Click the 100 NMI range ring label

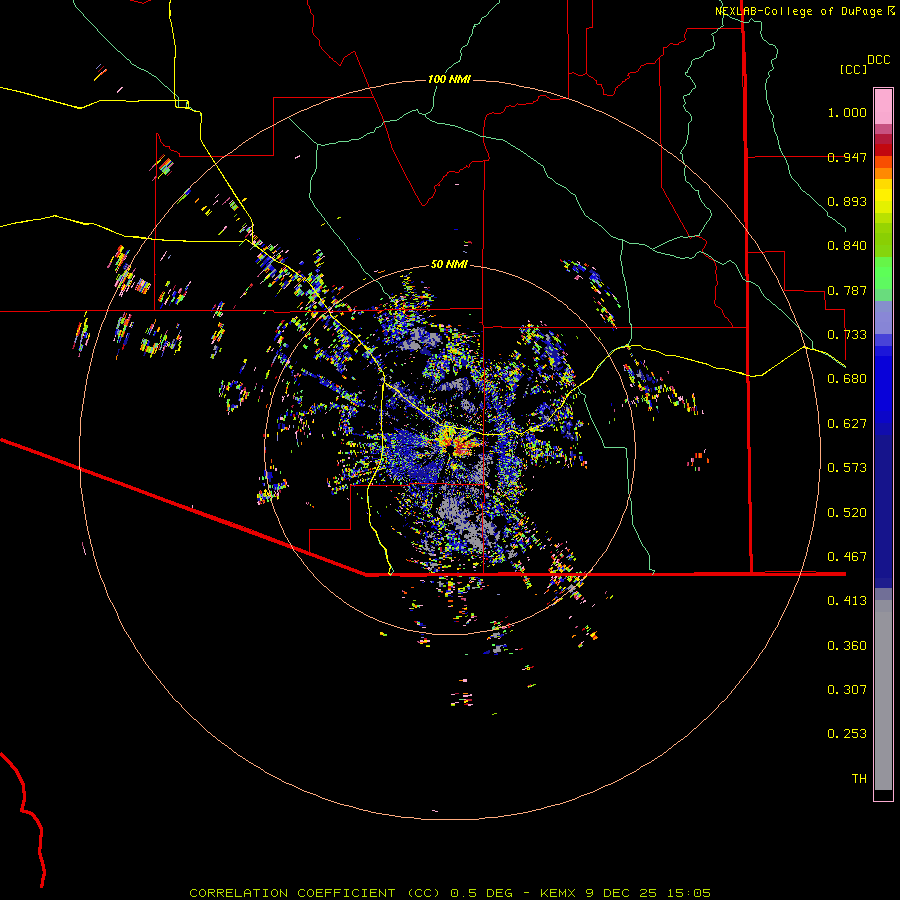click(449, 79)
